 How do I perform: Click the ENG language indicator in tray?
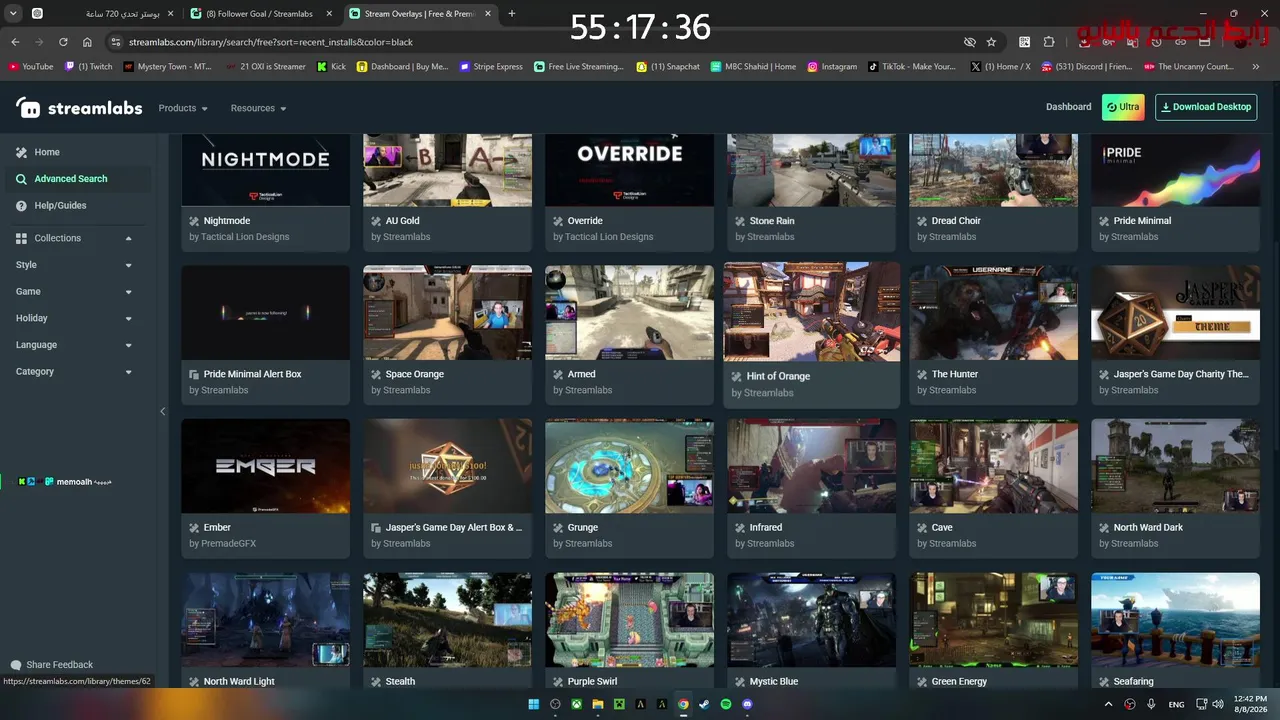pyautogui.click(x=1177, y=704)
